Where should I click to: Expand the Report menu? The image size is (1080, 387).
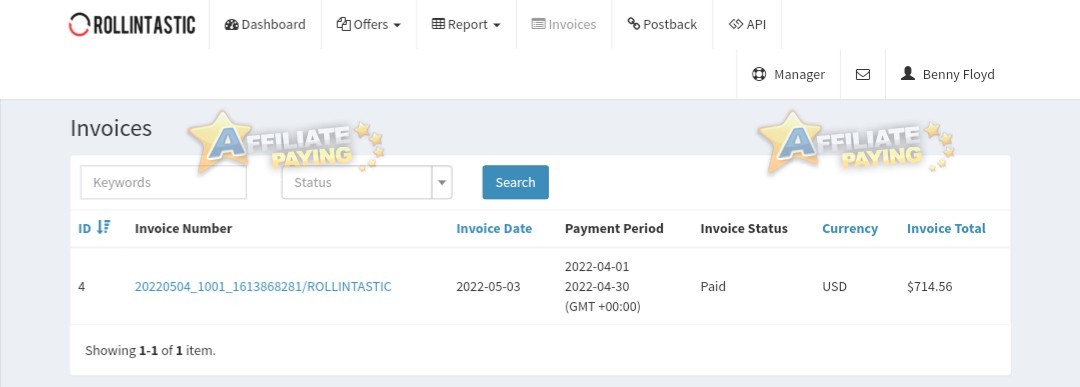pyautogui.click(x=466, y=24)
